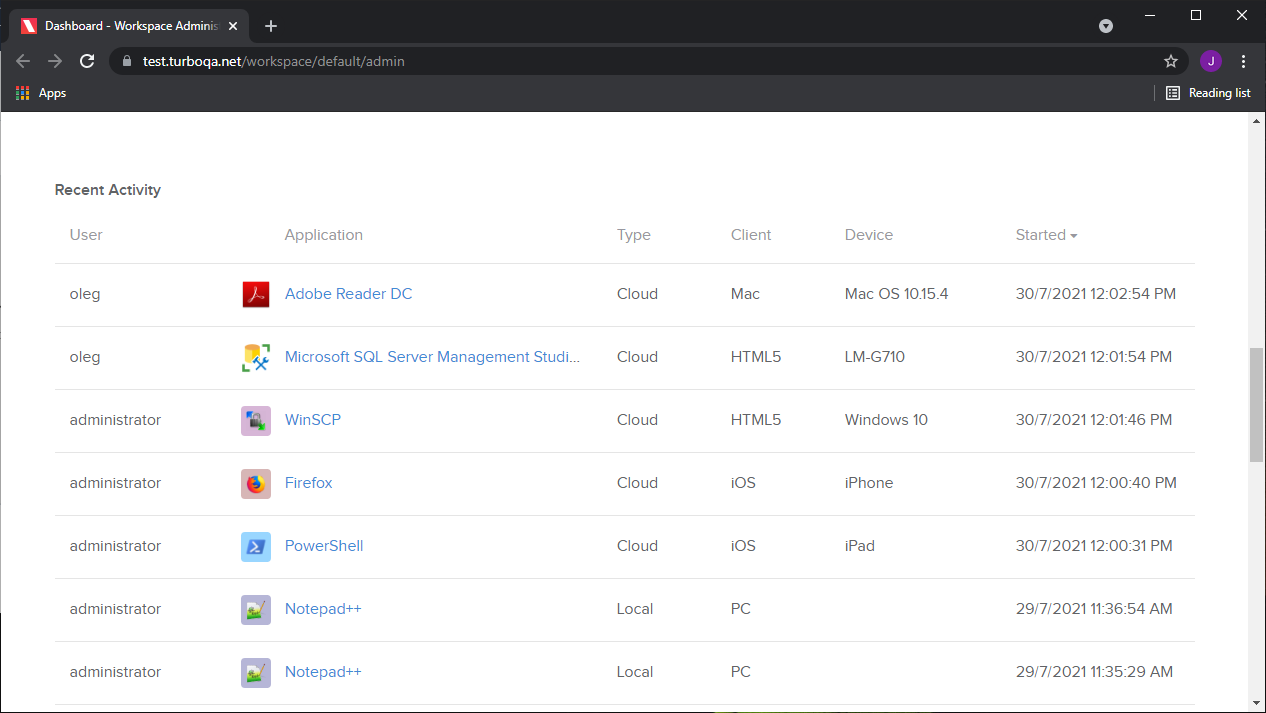This screenshot has width=1266, height=713.
Task: Select the PowerShell application icon
Action: (x=255, y=546)
